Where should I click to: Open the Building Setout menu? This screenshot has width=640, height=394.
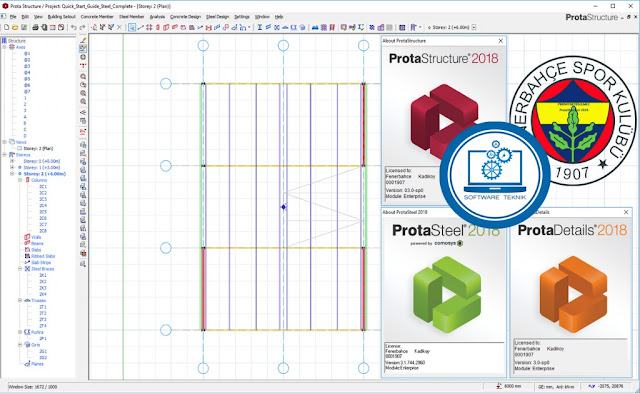click(62, 17)
